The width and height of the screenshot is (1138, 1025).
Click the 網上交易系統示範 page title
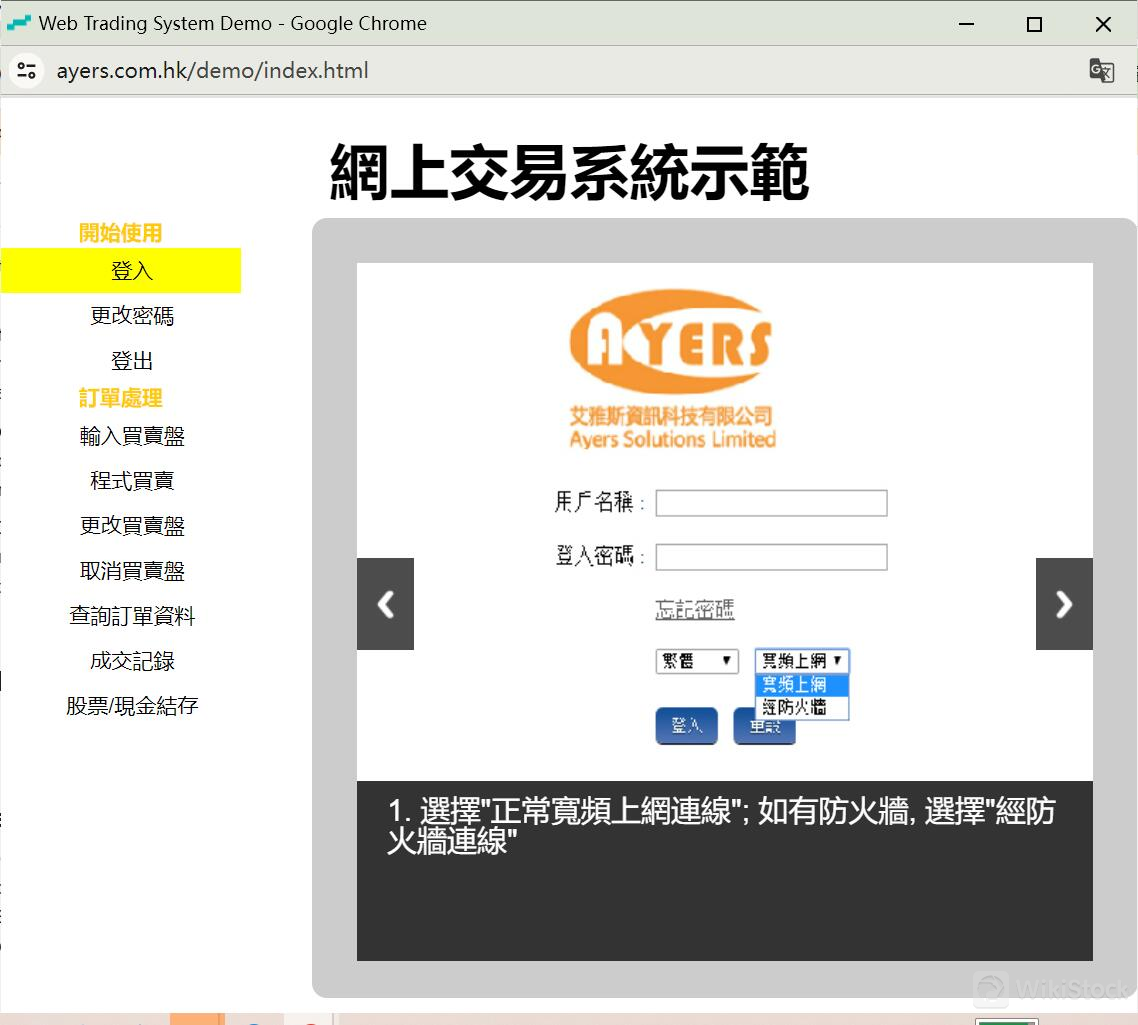click(x=569, y=172)
